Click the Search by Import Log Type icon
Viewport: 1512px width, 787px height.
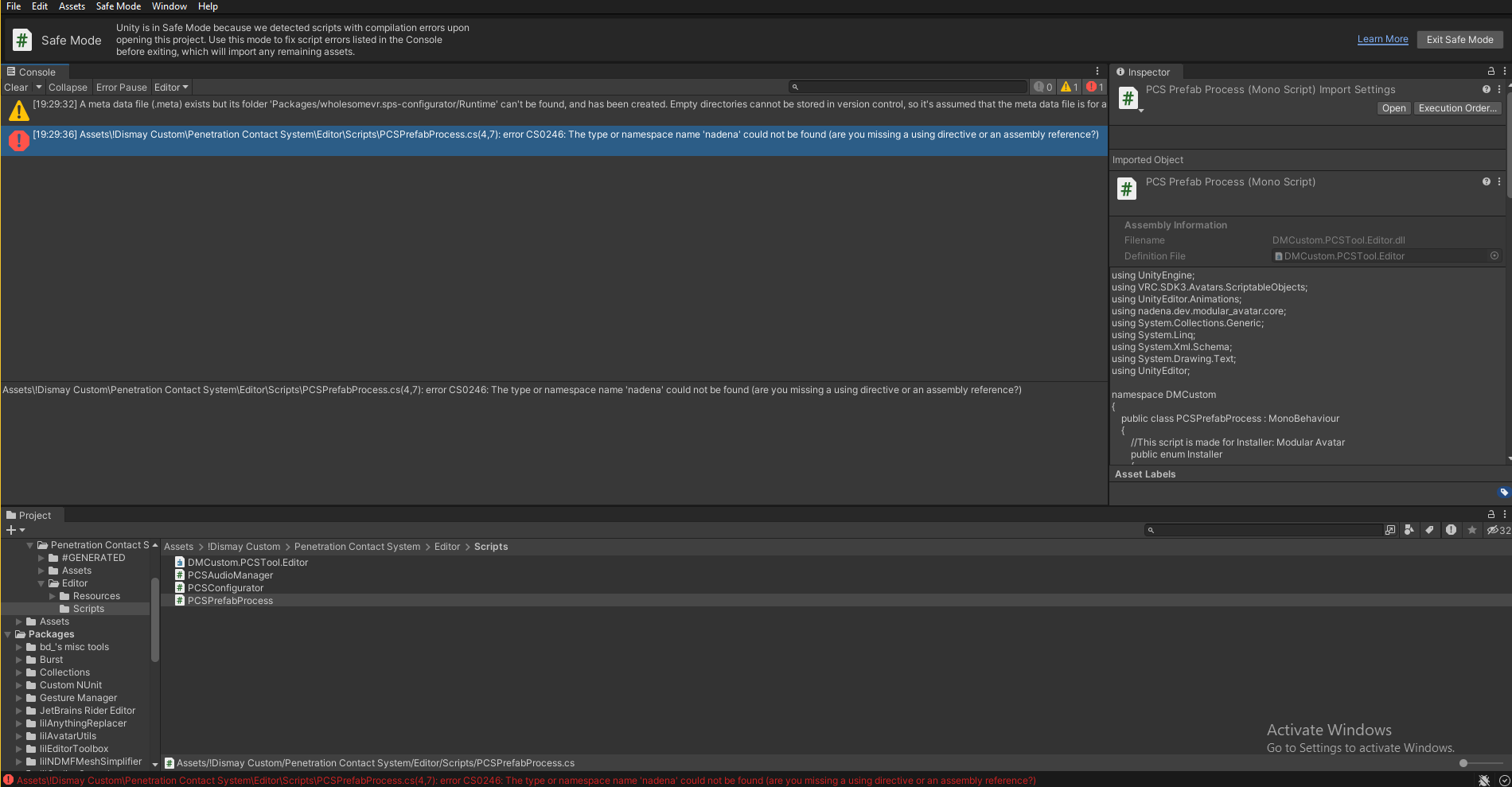tap(1451, 530)
